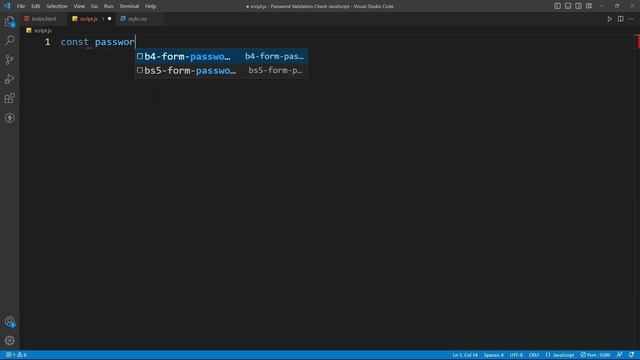Split the editor to the right

point(620,19)
